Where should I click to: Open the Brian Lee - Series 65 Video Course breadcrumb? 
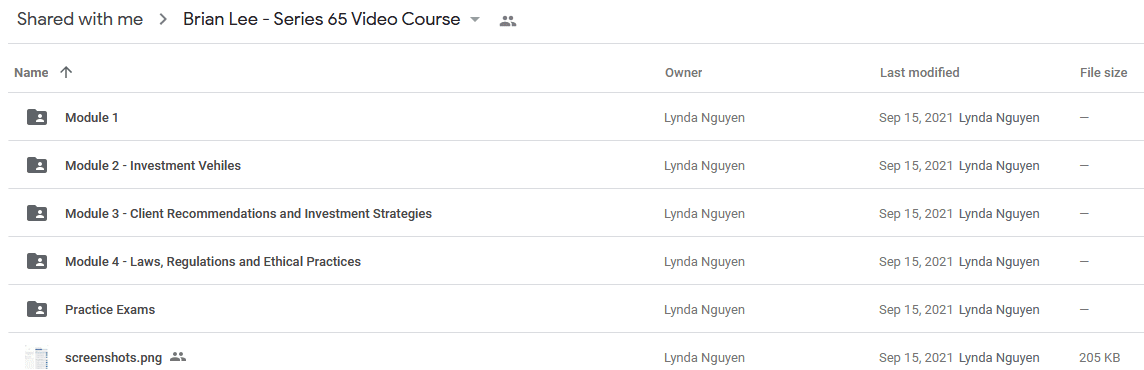[322, 19]
